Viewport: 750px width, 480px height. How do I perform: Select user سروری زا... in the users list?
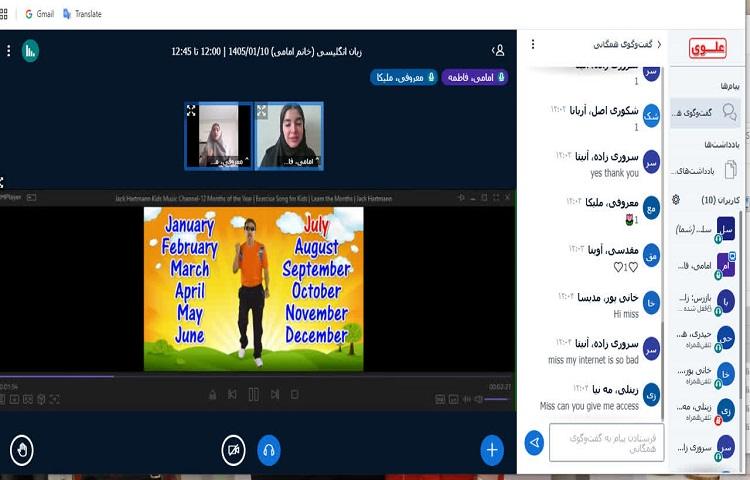705,447
